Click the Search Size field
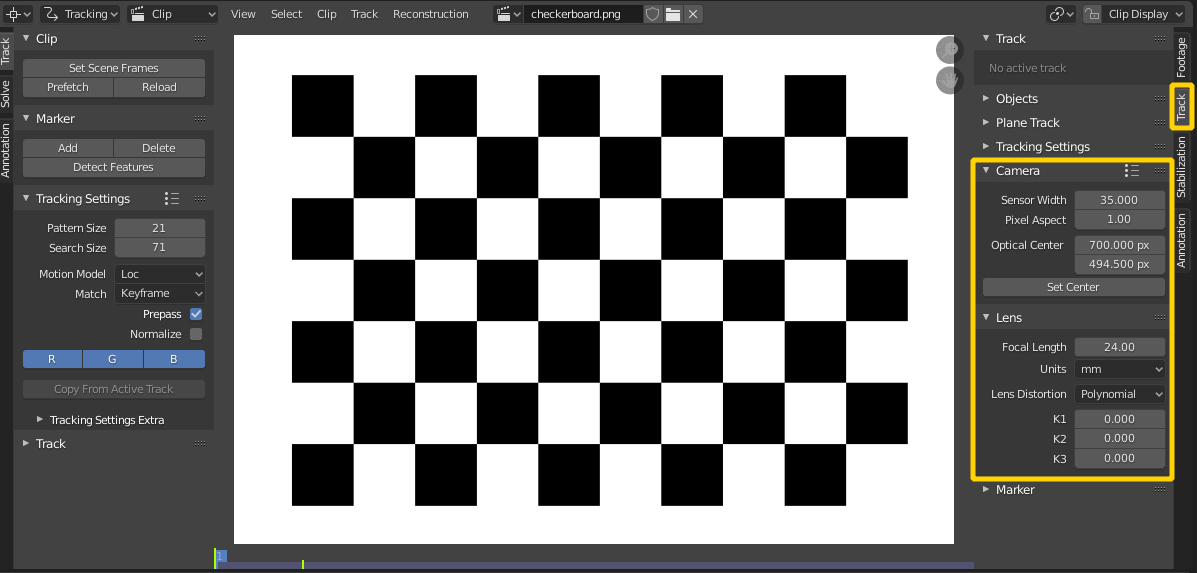 click(x=160, y=247)
